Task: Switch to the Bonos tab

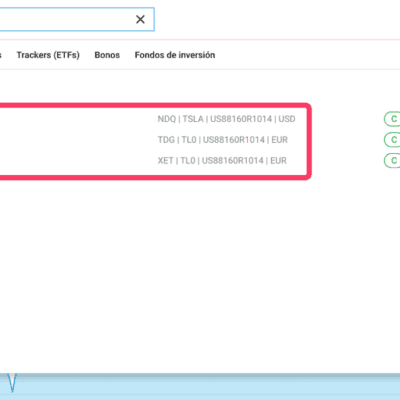Action: pos(107,55)
